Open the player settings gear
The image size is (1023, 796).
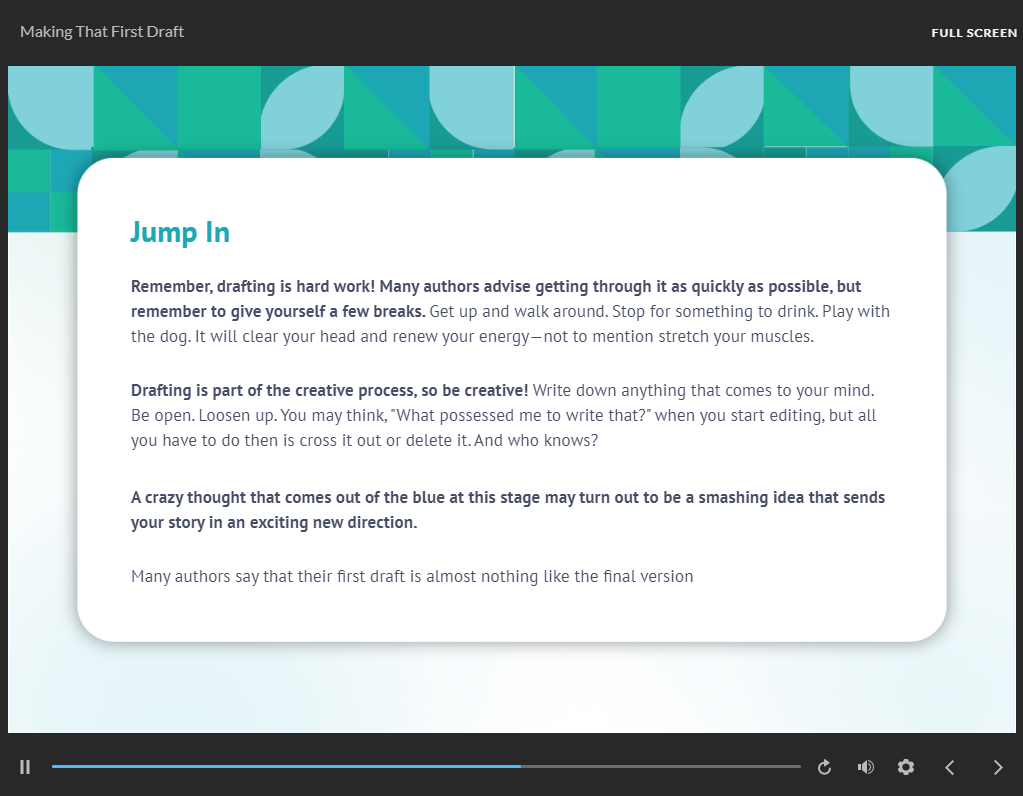(x=906, y=767)
